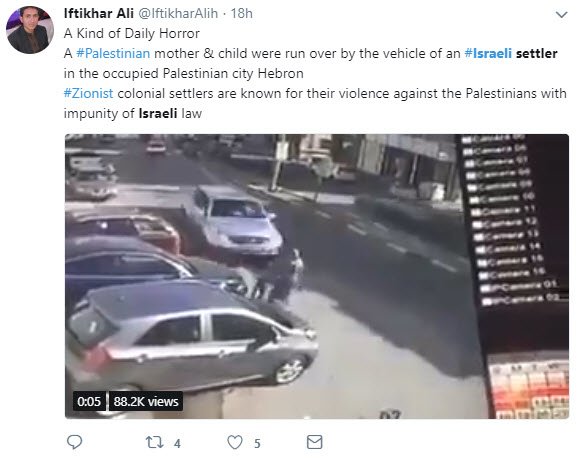This screenshot has width=579, height=460.
Task: Click the Iftikhar Ali display name
Action: pyautogui.click(x=99, y=13)
